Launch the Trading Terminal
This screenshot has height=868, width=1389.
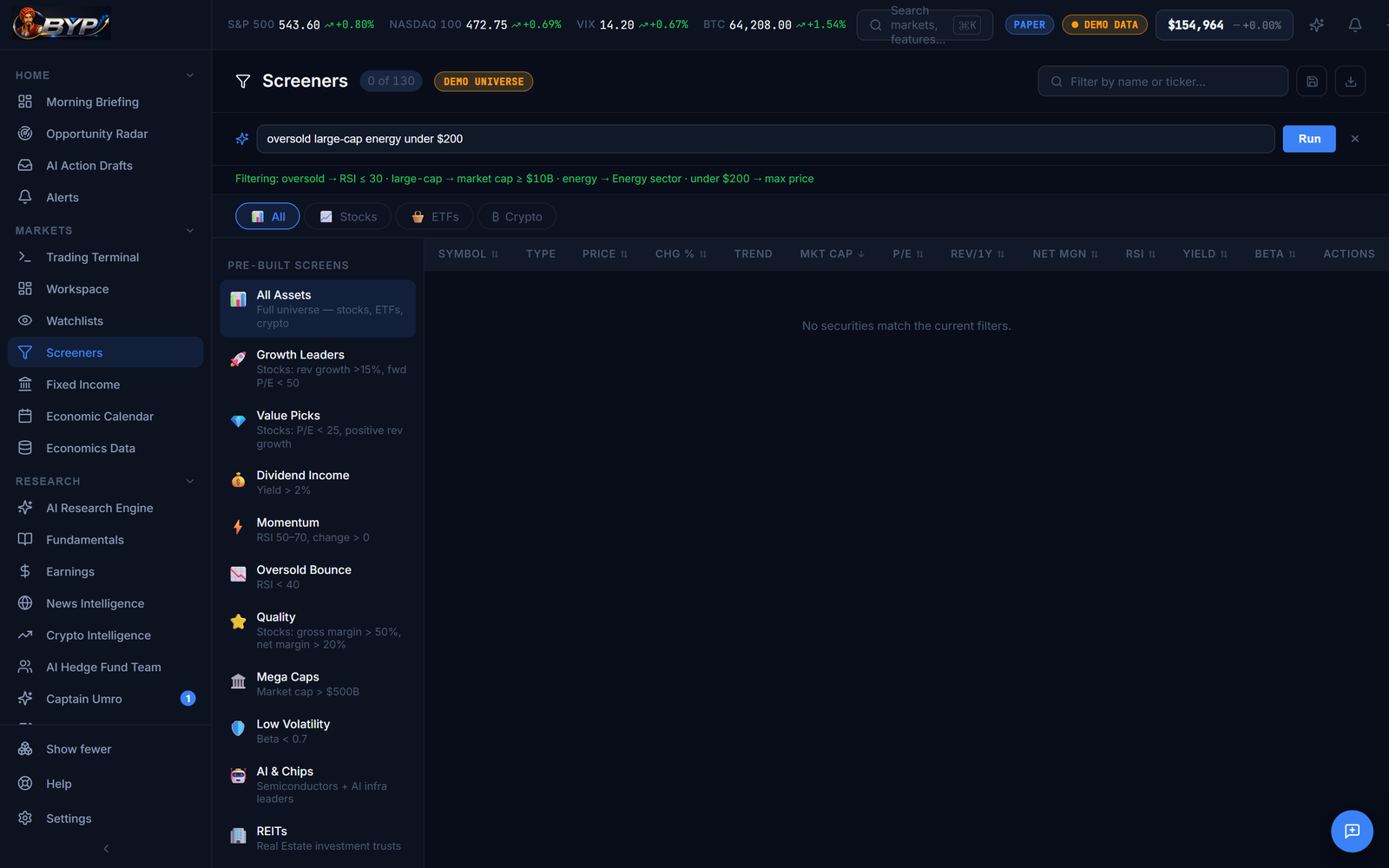tap(105, 257)
